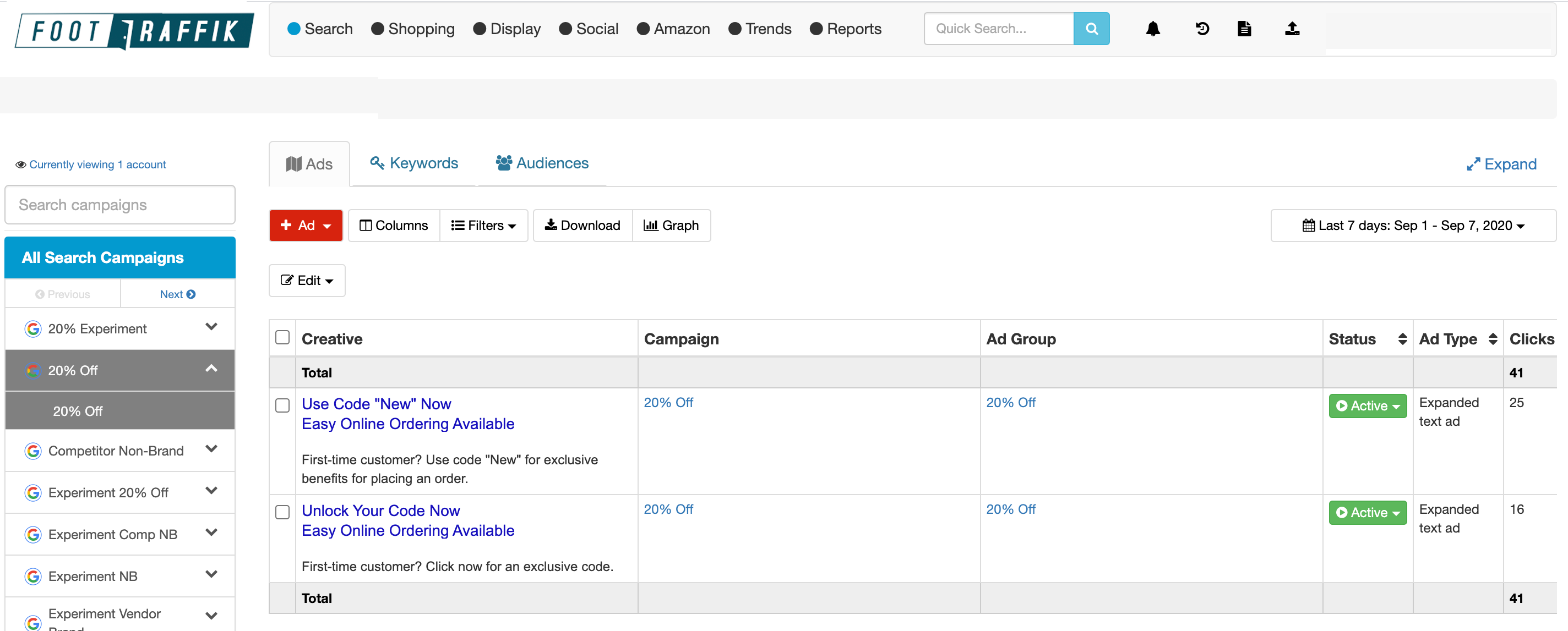Click the document file icon
Screen dimensions: 1568x631
[x=1244, y=29]
